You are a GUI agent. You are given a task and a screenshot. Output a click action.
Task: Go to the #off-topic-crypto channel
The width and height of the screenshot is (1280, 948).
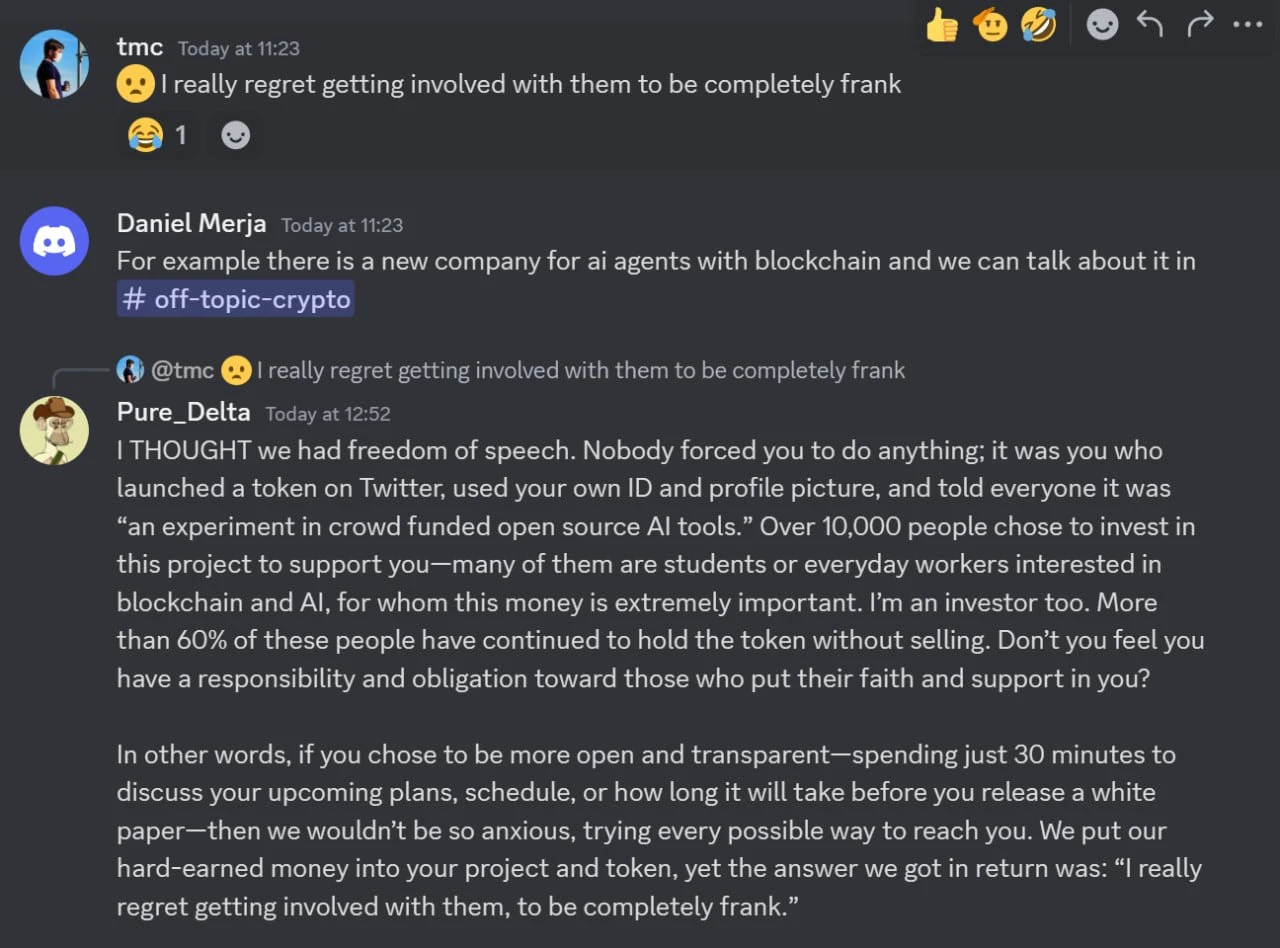[235, 299]
